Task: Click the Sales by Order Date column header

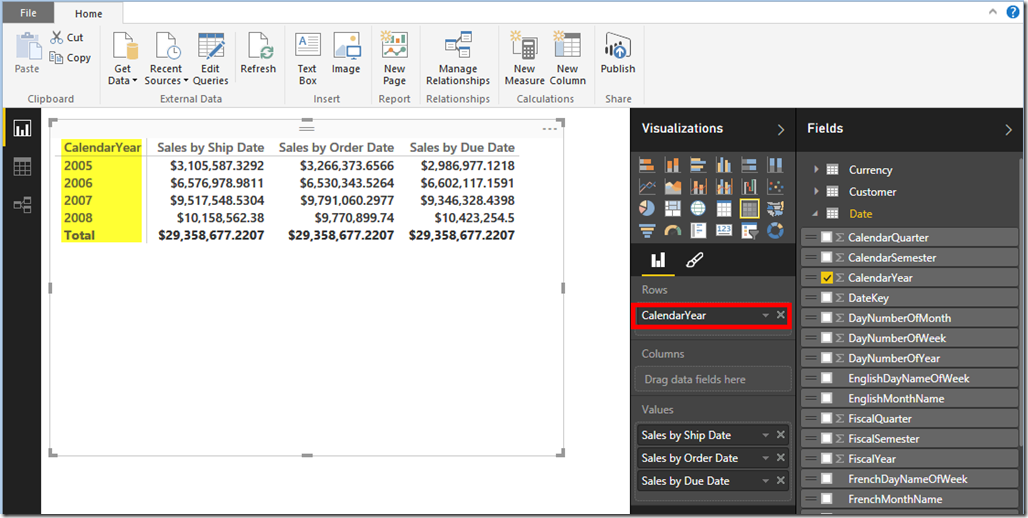Action: point(336,148)
